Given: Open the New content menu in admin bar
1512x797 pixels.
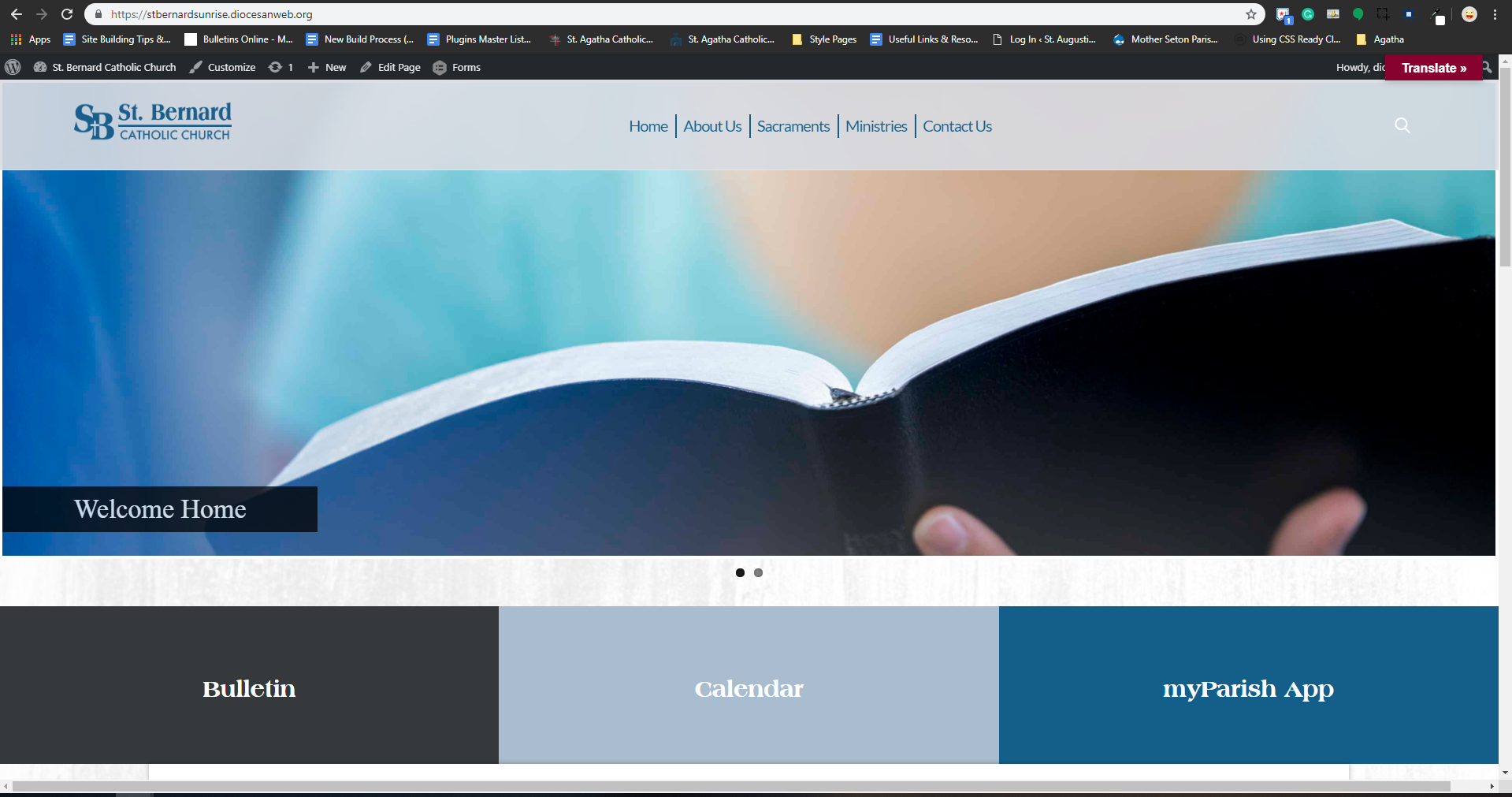Looking at the screenshot, I should [327, 68].
